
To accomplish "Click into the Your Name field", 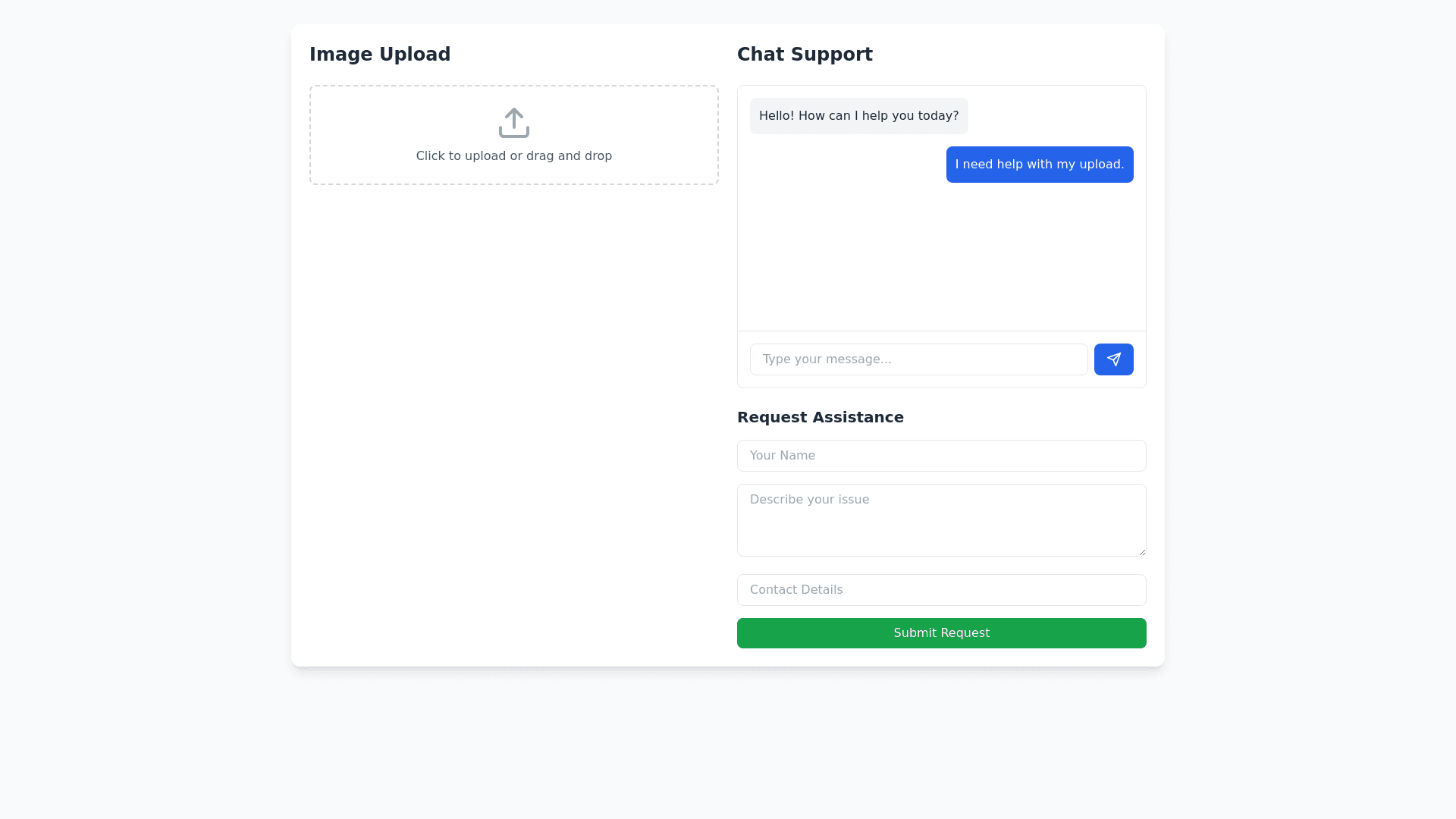I will click(941, 456).
